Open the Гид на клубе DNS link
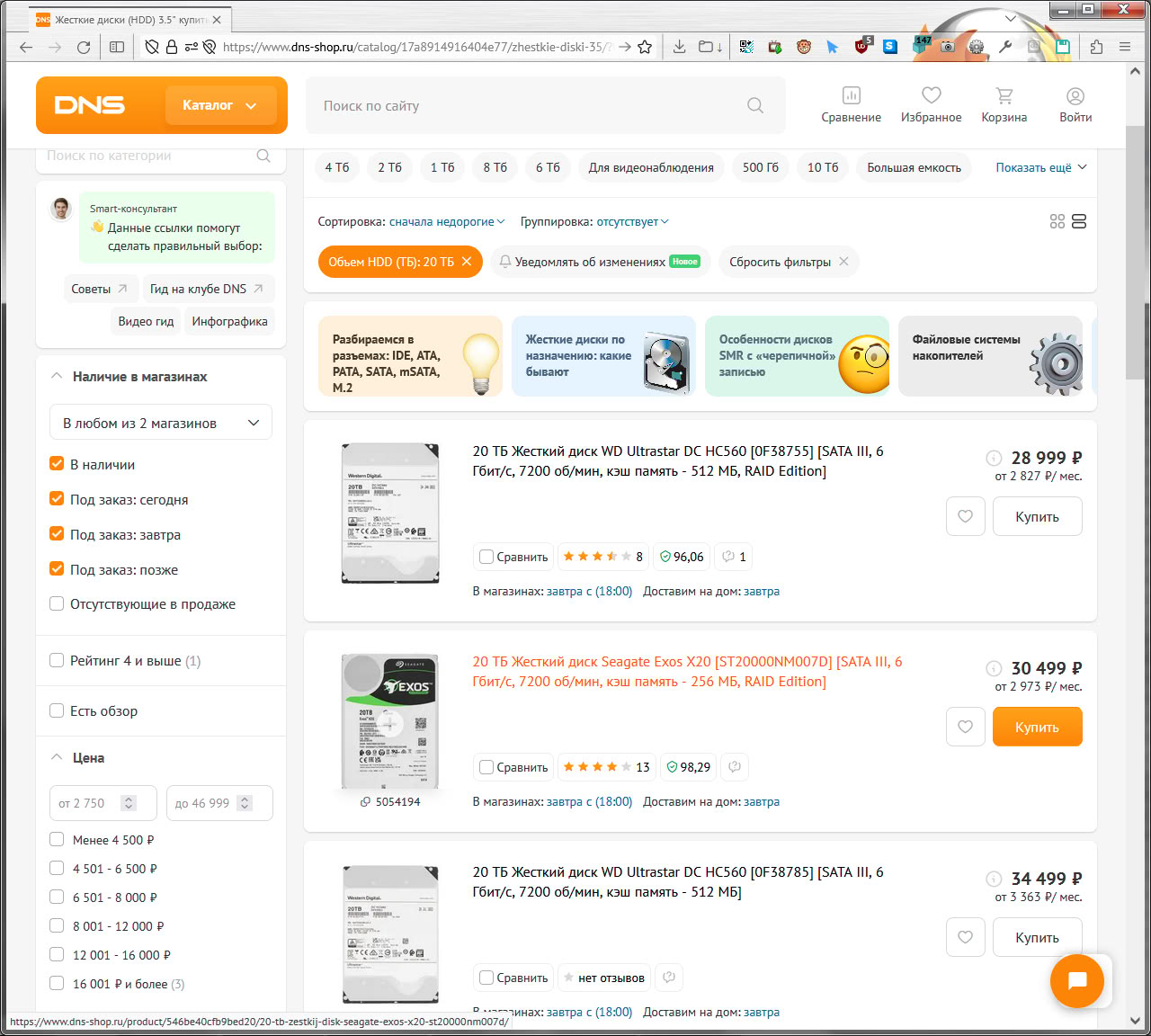 coord(207,289)
